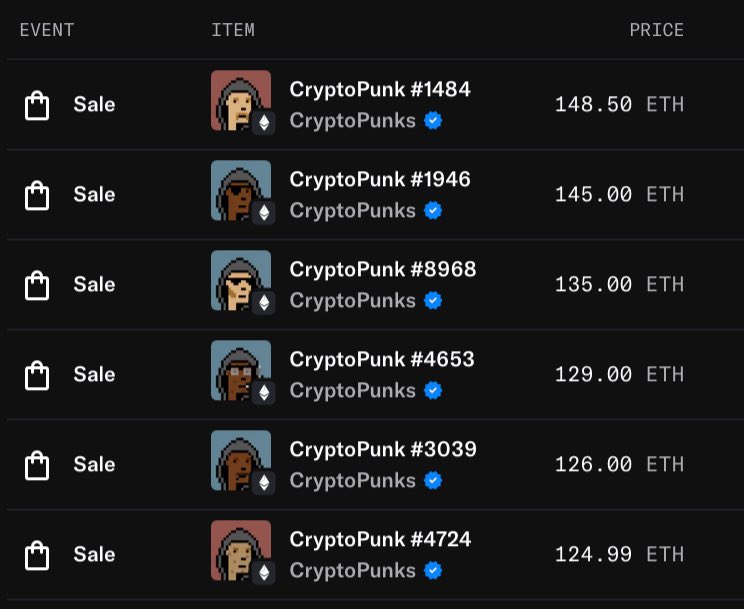Image resolution: width=744 pixels, height=609 pixels.
Task: Open the CryptoPunk #1946 item link
Action: [380, 179]
